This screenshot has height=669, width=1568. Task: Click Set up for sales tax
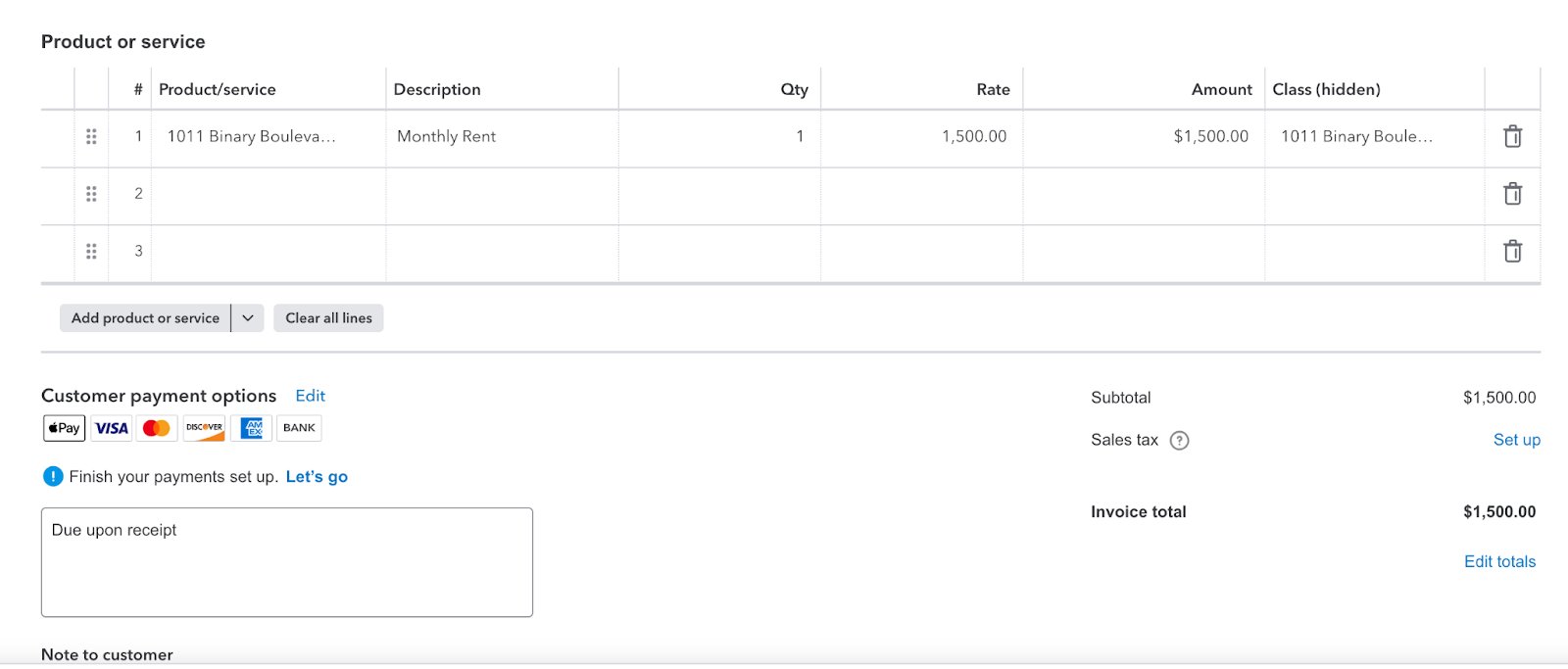[x=1516, y=440]
